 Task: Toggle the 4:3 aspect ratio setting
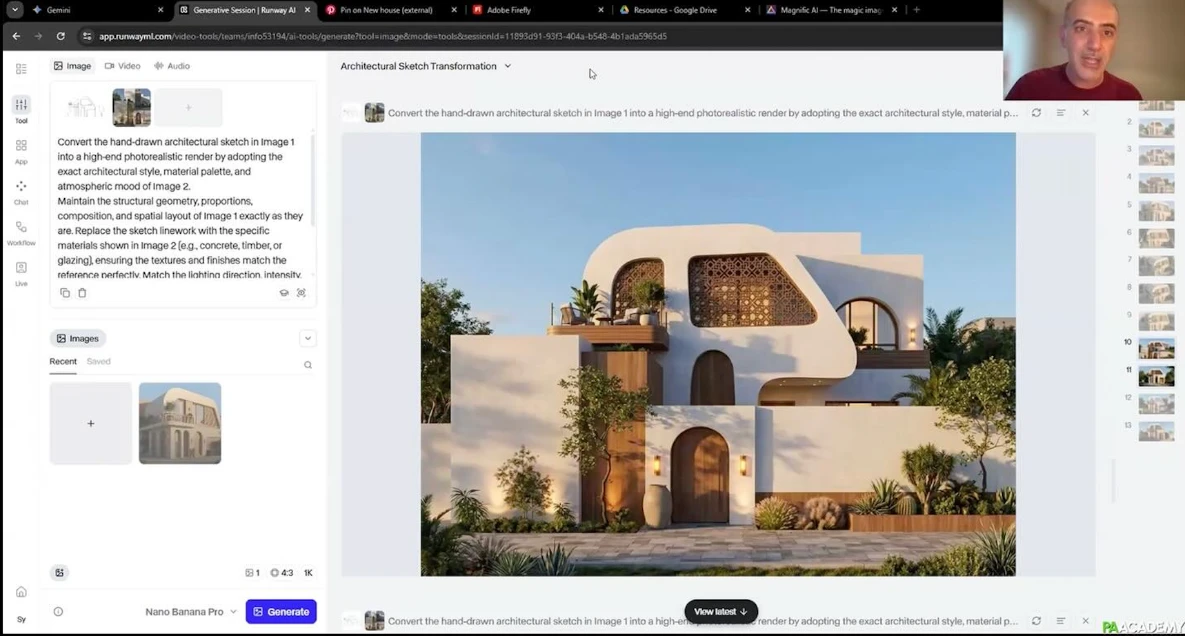(281, 573)
